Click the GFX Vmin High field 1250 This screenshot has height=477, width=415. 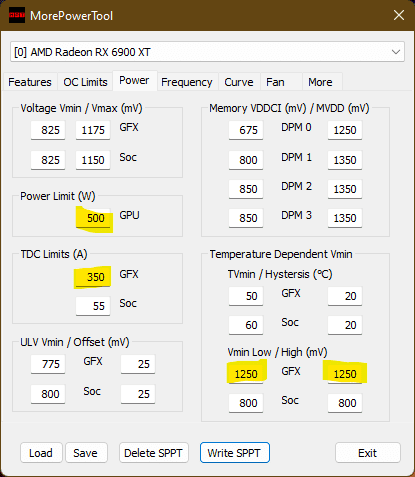(345, 374)
